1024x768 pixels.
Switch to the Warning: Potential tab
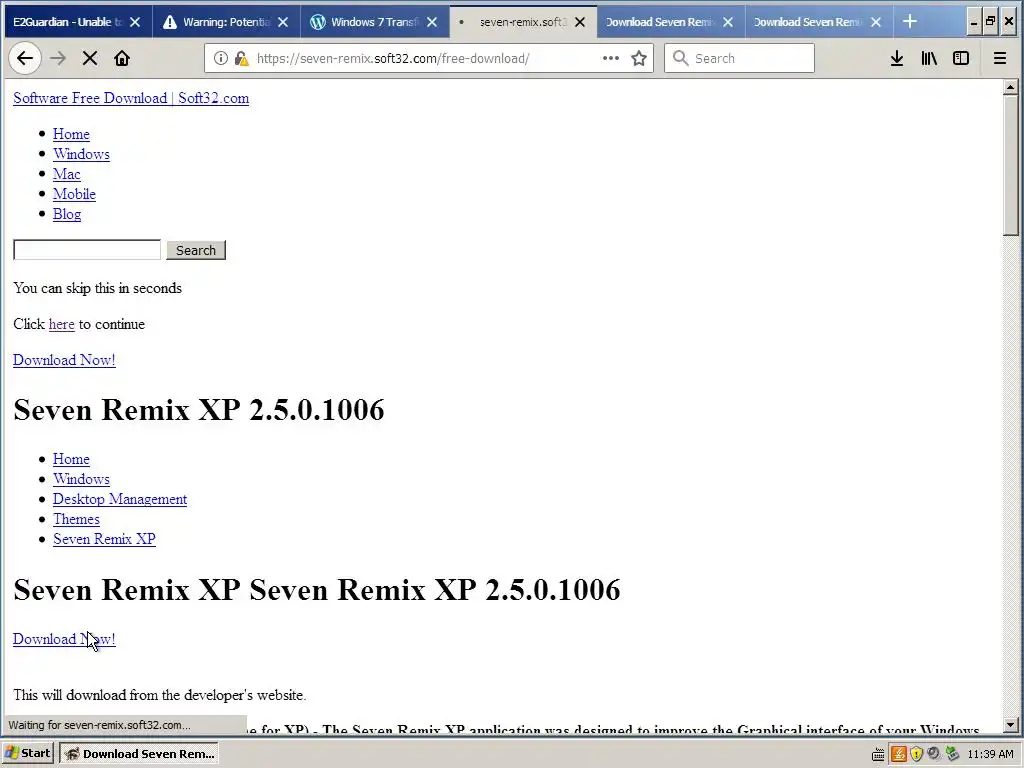click(226, 22)
